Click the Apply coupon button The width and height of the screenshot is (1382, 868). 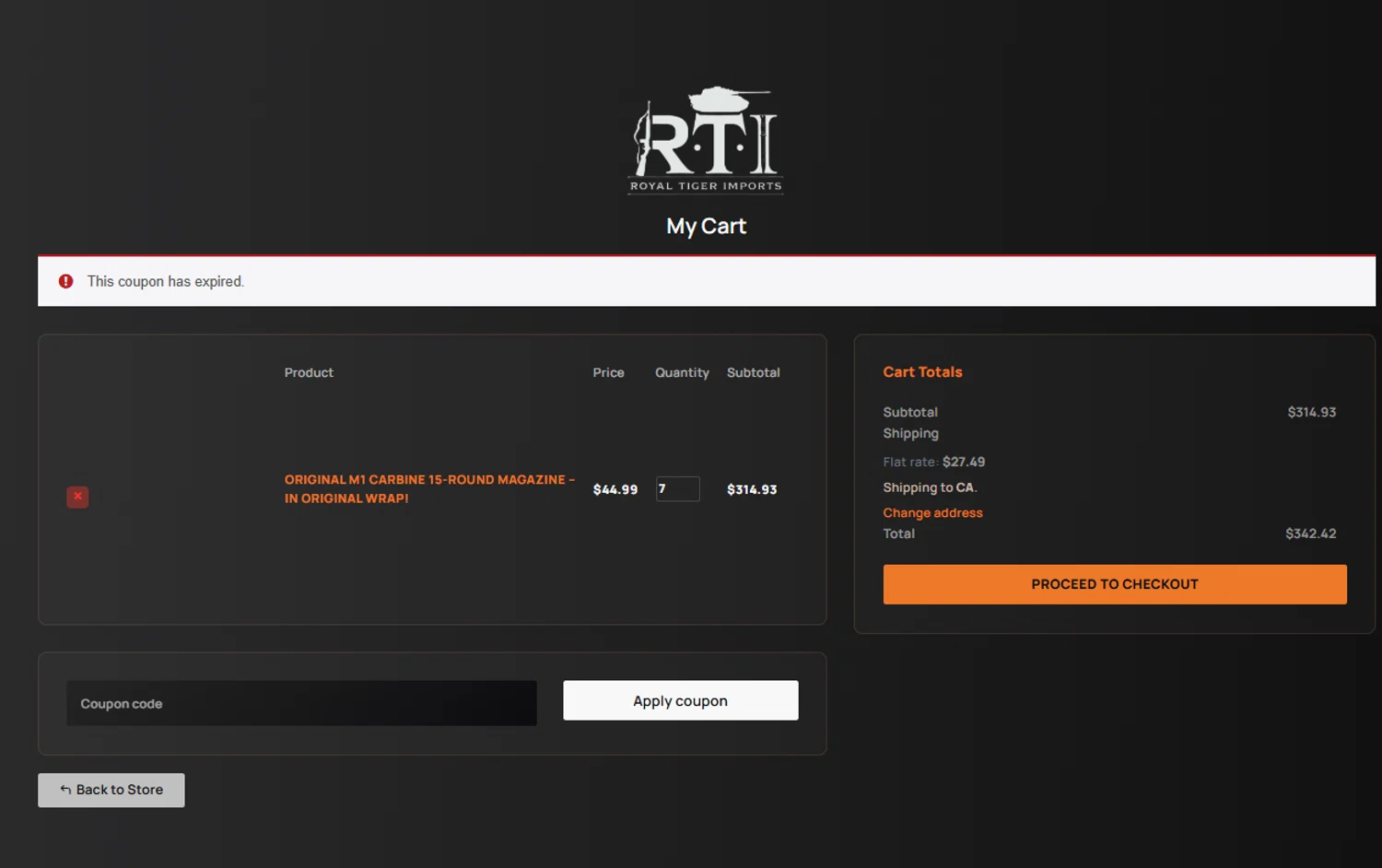[x=681, y=700]
